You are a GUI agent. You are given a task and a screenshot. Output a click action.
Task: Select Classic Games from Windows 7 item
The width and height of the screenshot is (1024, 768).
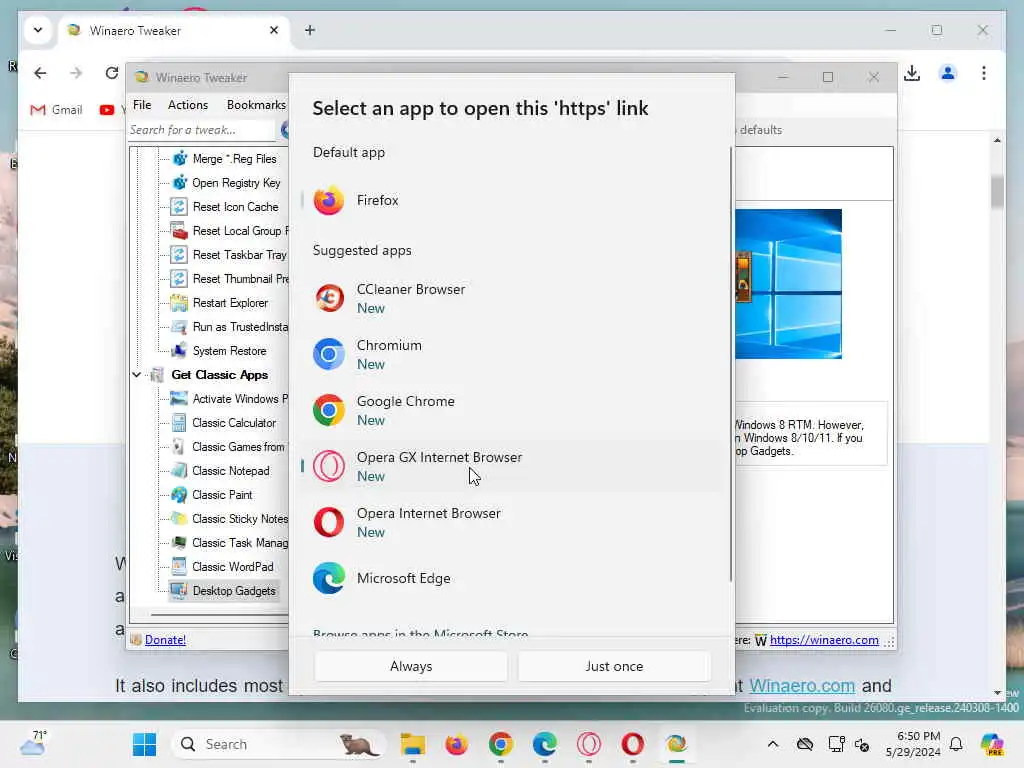(238, 447)
